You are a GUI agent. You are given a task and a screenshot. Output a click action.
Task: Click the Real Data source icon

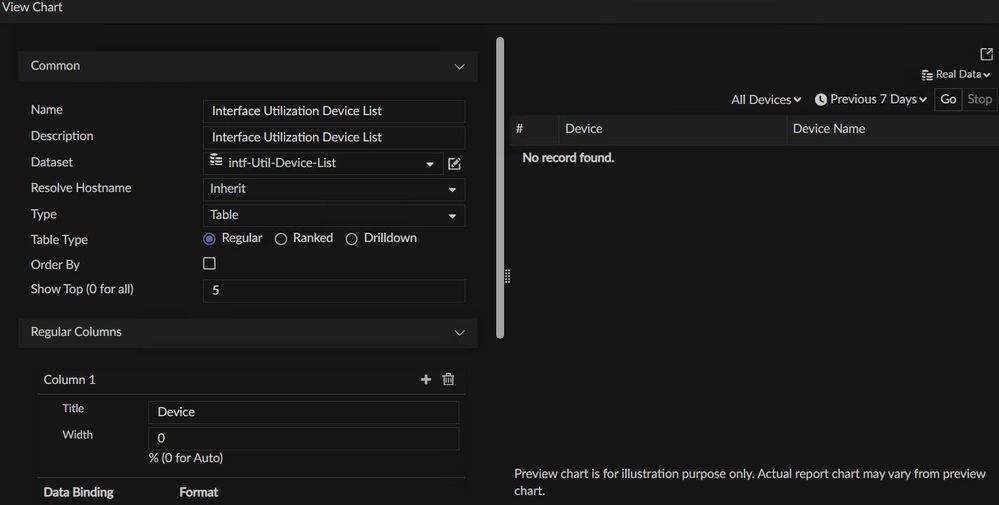click(927, 75)
